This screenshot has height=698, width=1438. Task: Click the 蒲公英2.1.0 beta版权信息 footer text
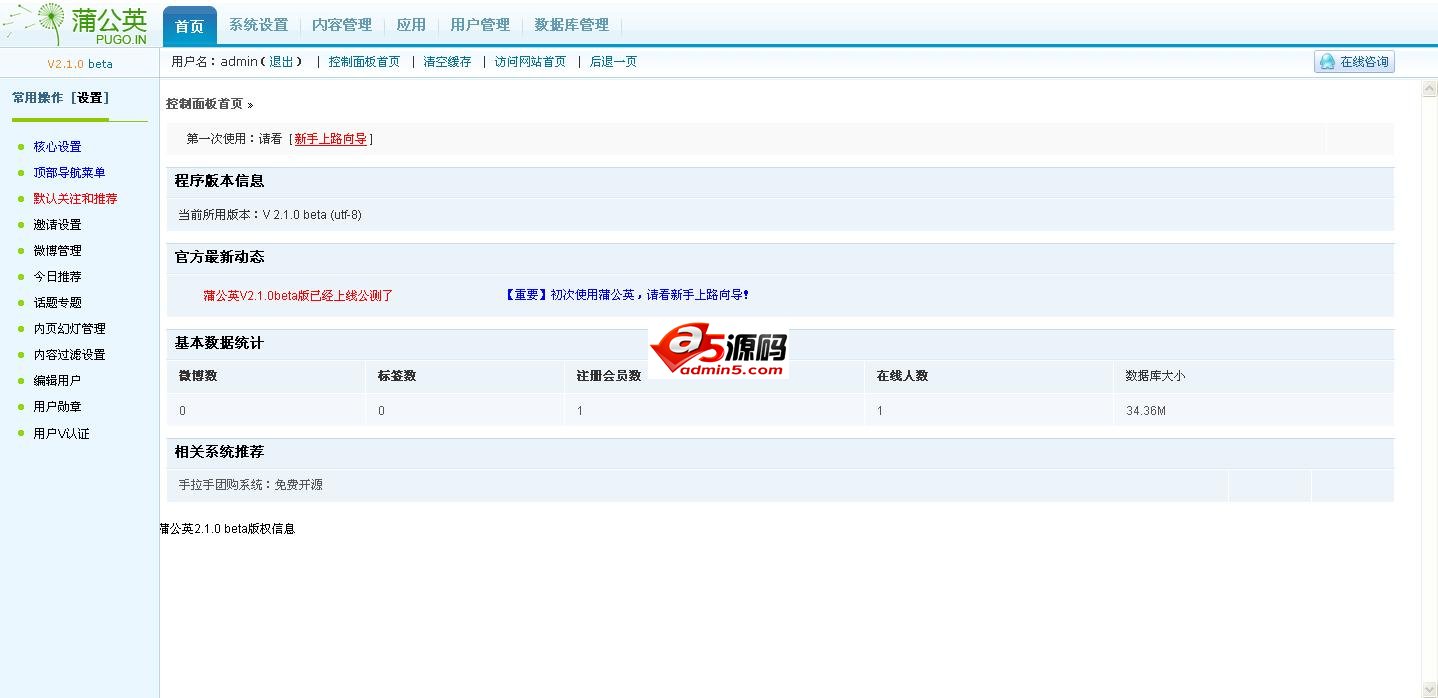tap(227, 529)
